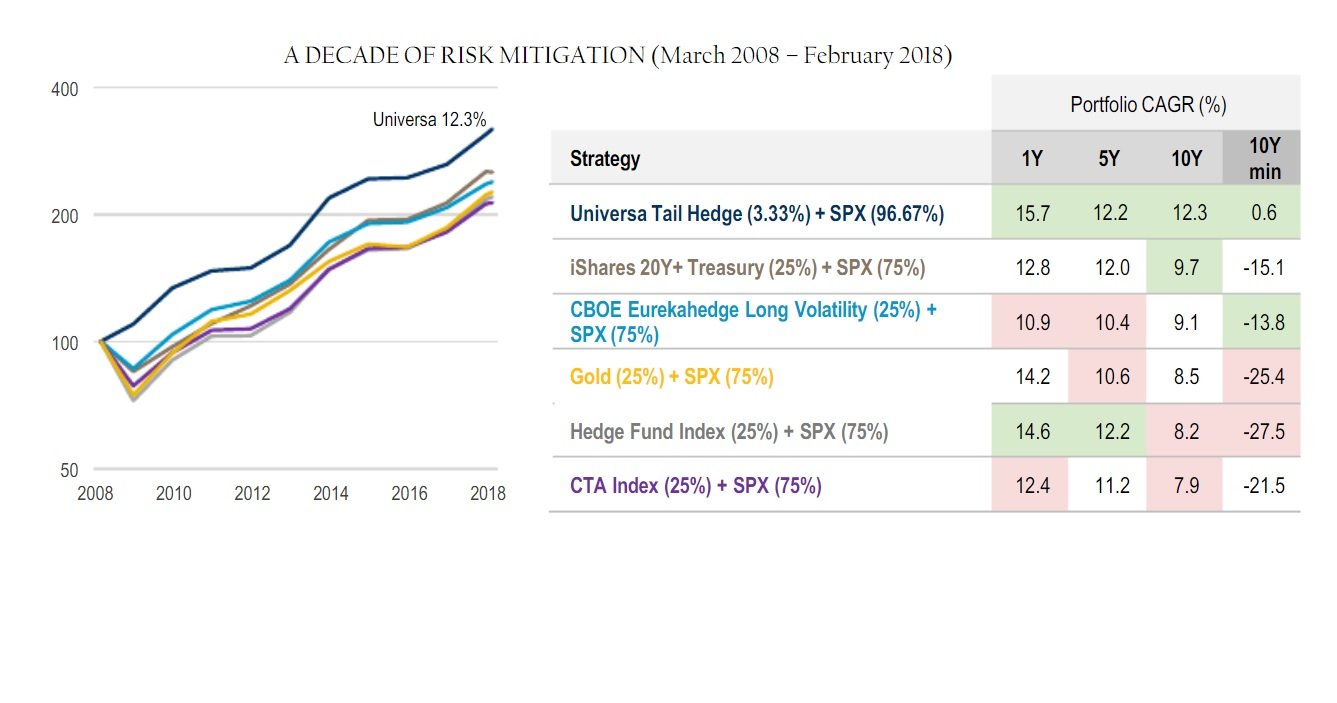
Task: Select the 9.1 value for CBOE Eurekahedge
Action: pos(1185,322)
